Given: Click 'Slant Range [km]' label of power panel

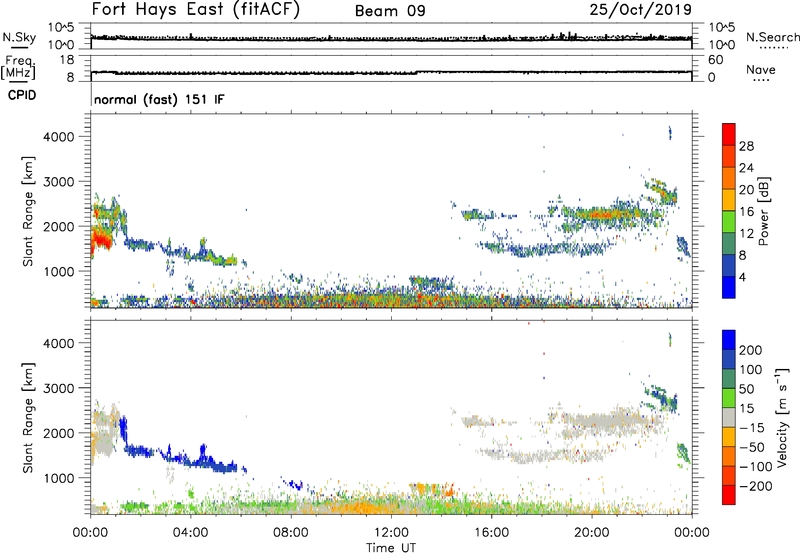Looking at the screenshot, I should click(x=28, y=211).
